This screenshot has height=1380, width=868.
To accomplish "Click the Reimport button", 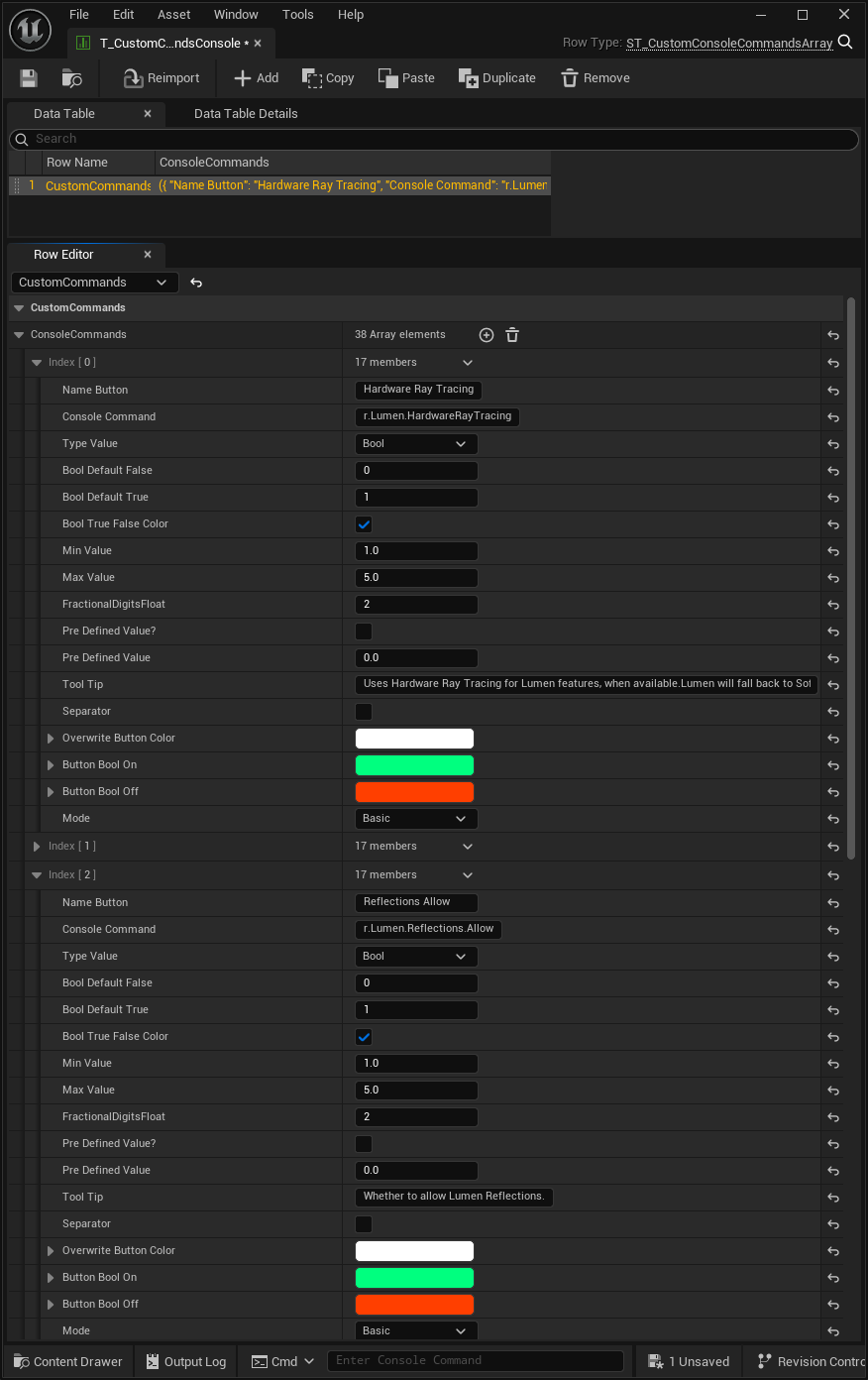I will (161, 78).
